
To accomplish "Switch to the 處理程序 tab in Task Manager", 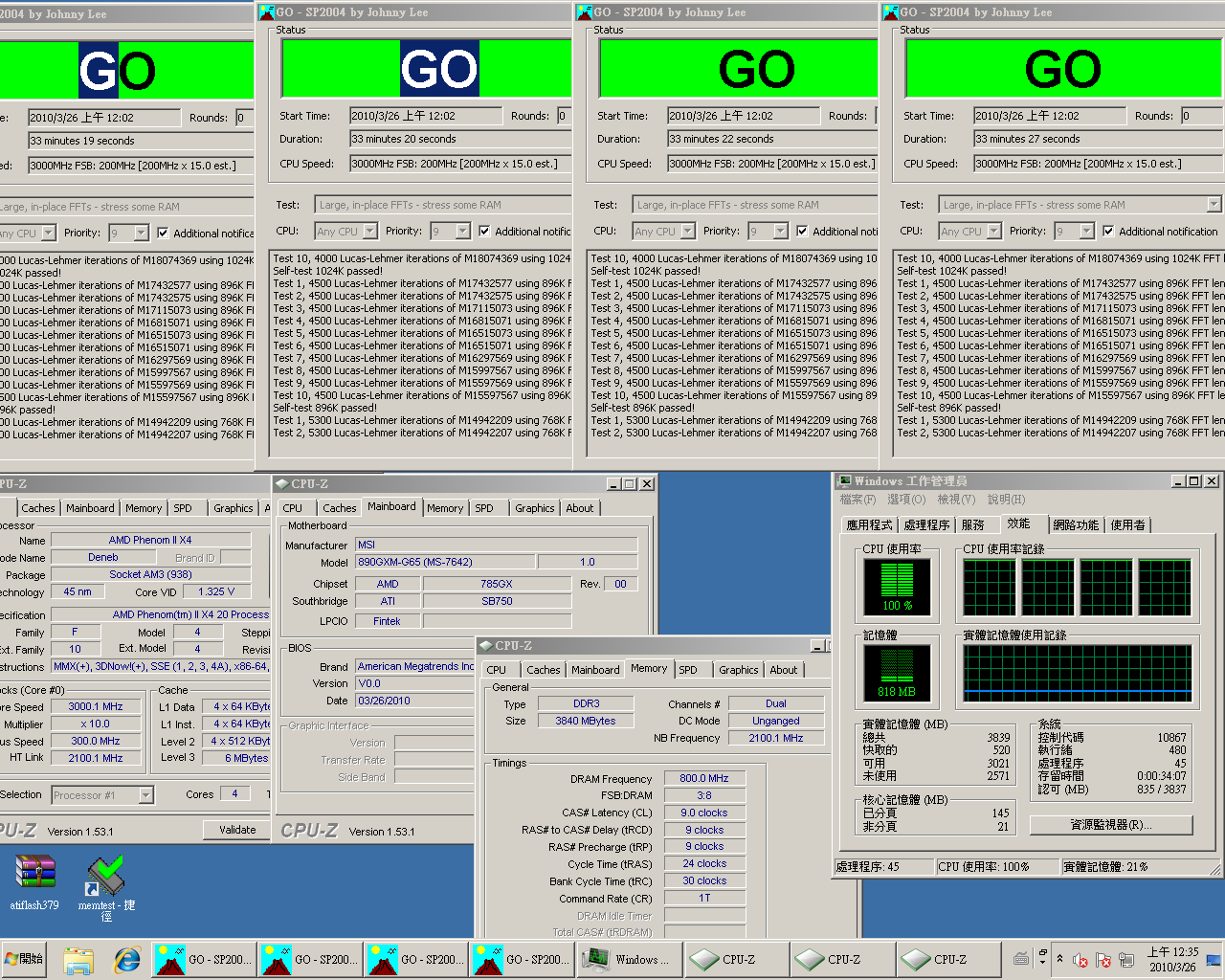I will (x=926, y=525).
